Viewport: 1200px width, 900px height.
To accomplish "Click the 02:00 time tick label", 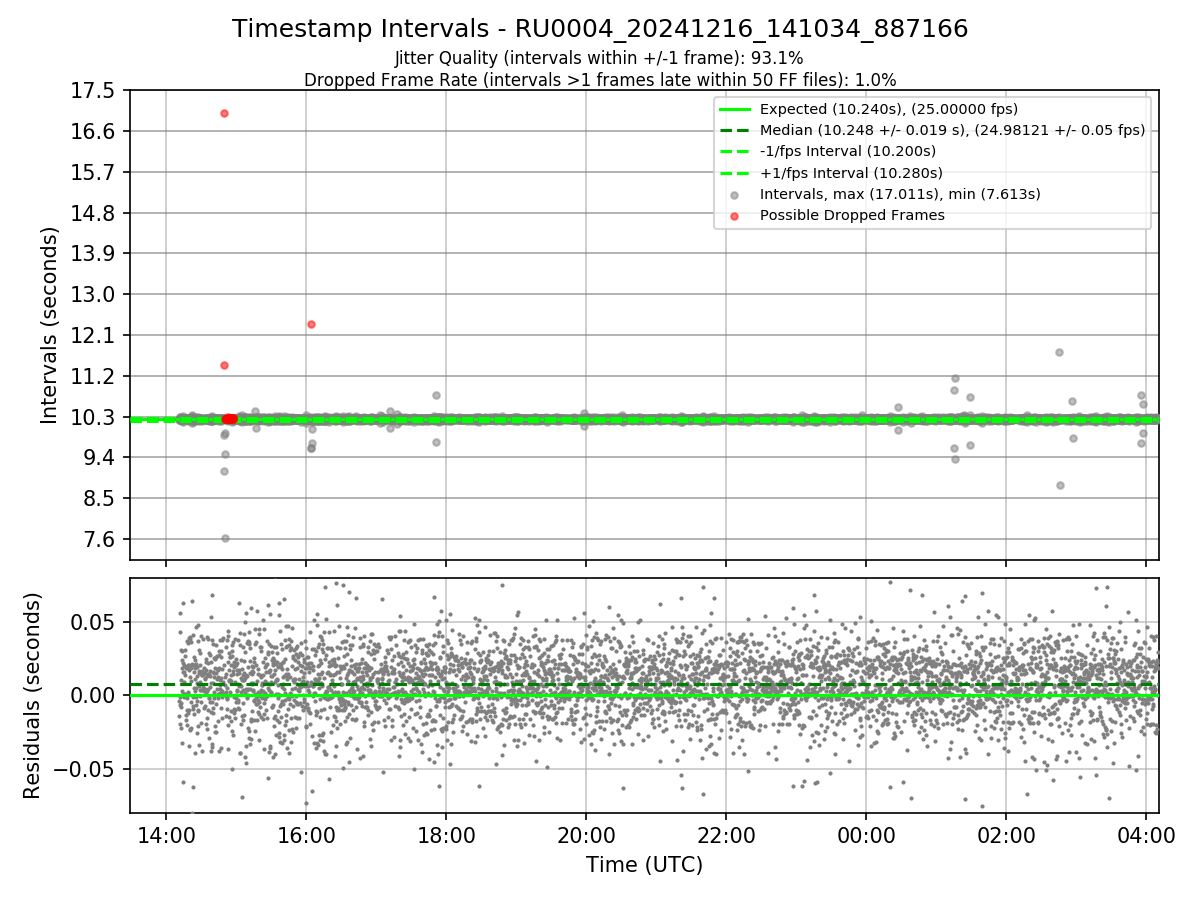I will tap(1006, 836).
